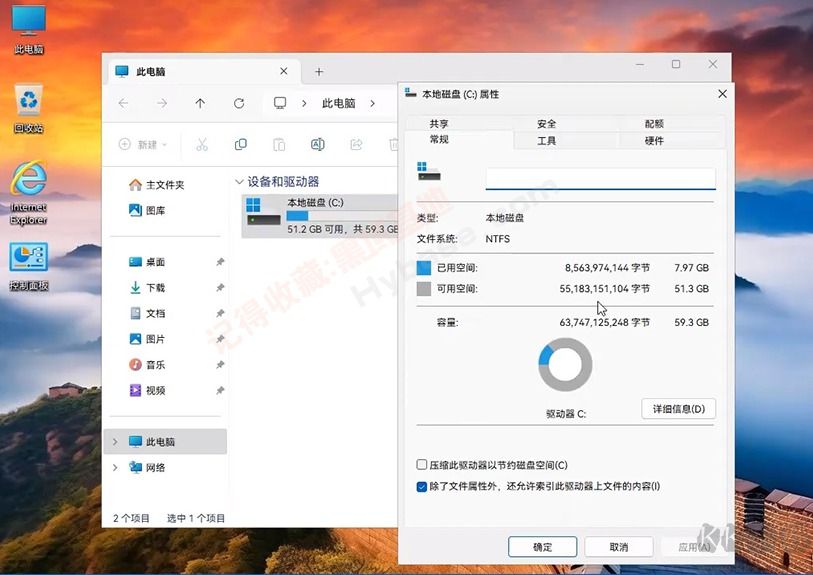Screen dimensions: 813x575
Task: Close the 此电脑 Explorer tab
Action: point(284,71)
